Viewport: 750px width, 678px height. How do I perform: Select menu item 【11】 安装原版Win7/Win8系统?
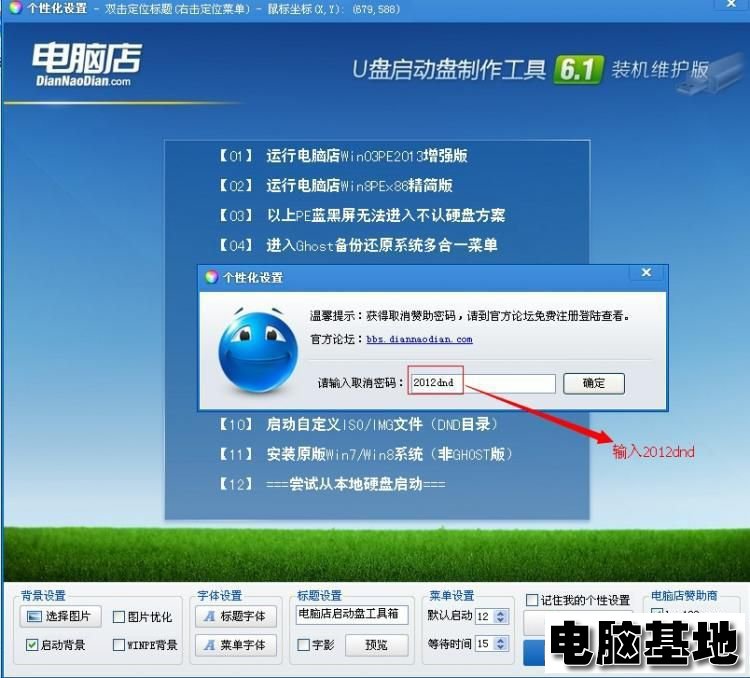click(x=365, y=454)
